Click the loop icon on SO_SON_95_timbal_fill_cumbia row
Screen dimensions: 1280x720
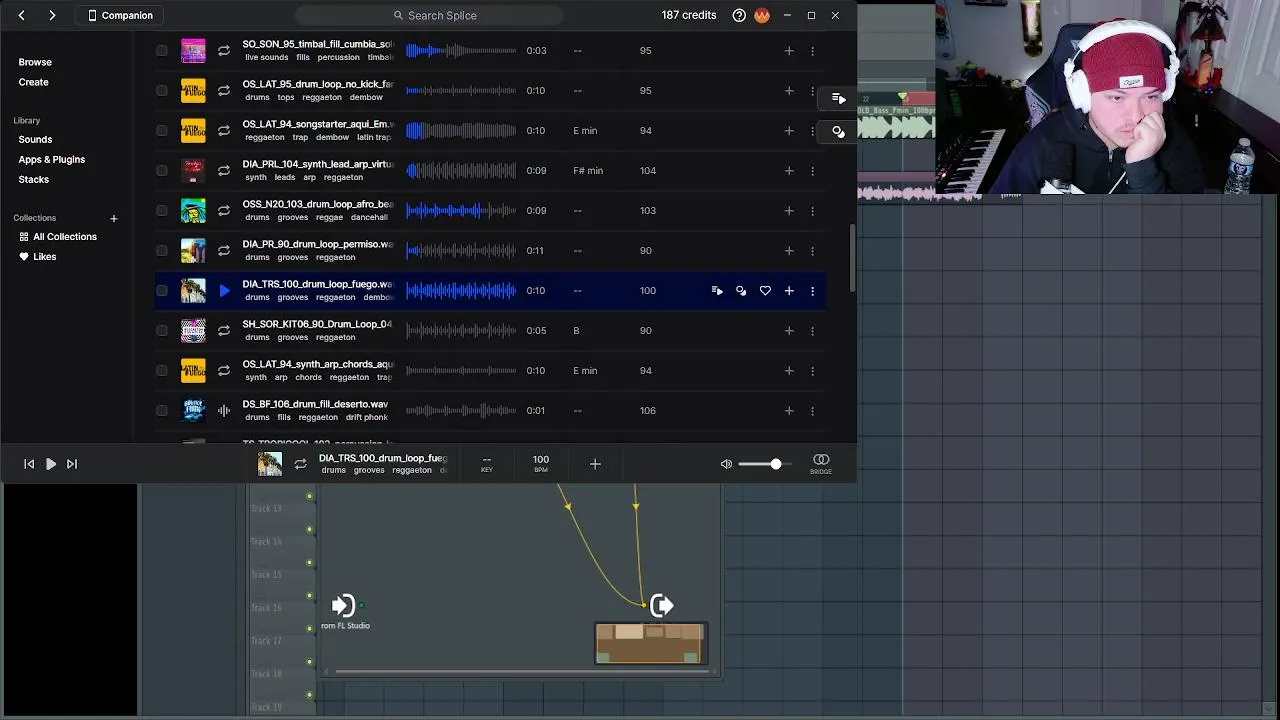coord(224,51)
